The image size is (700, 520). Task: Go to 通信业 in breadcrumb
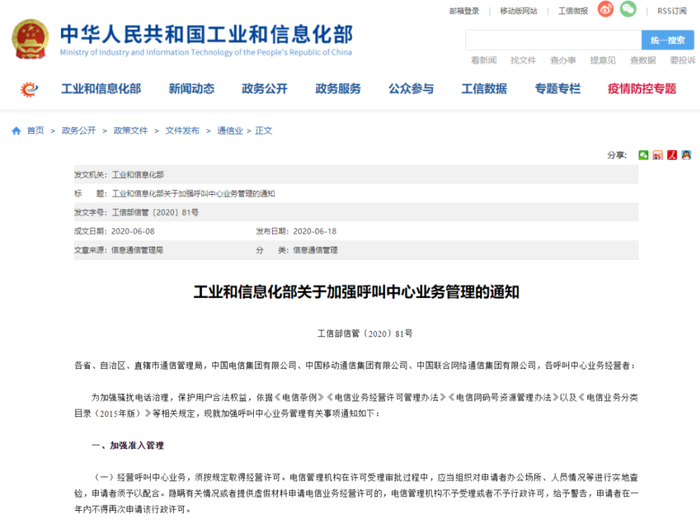click(x=230, y=131)
